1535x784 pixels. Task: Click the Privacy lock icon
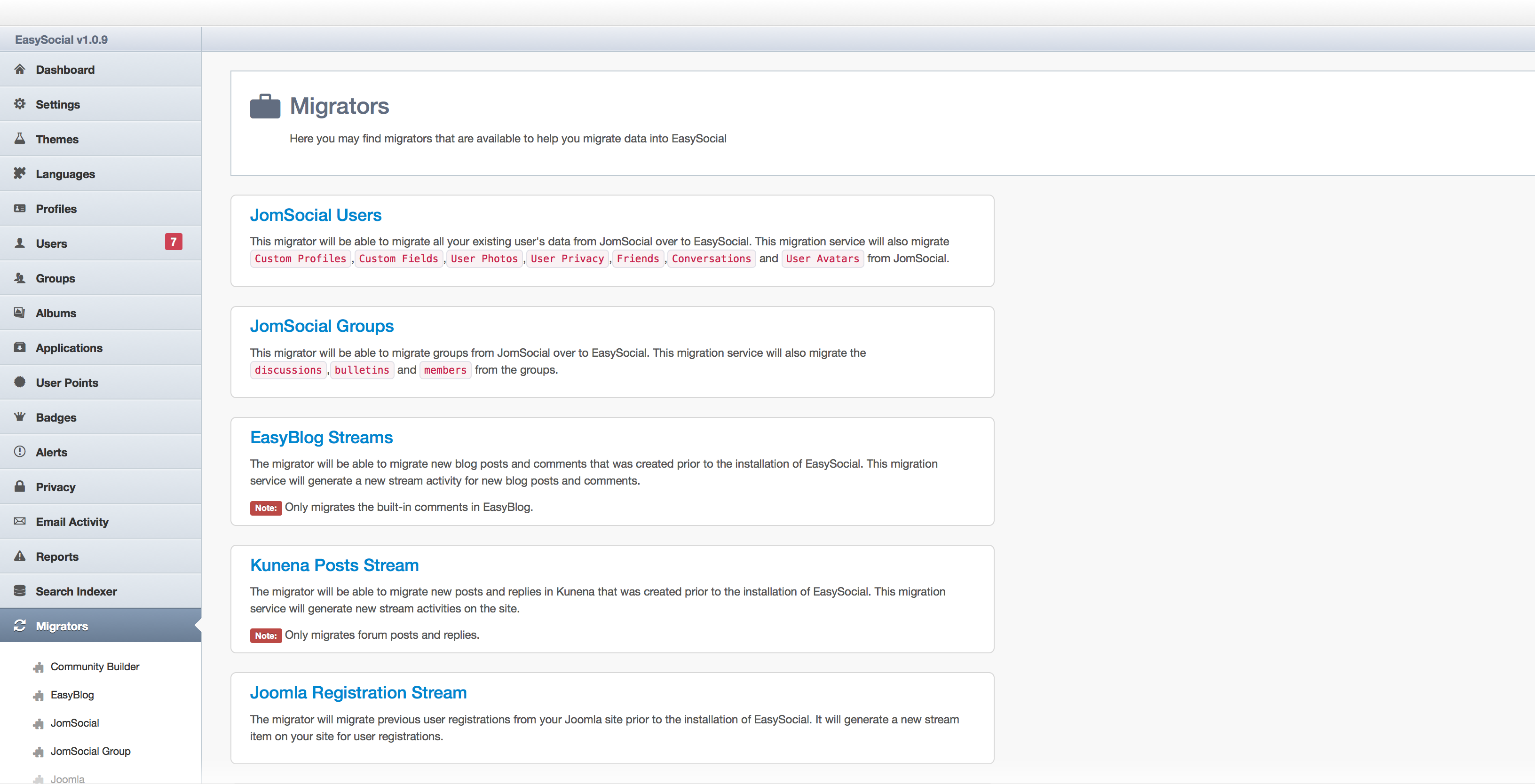coord(20,486)
